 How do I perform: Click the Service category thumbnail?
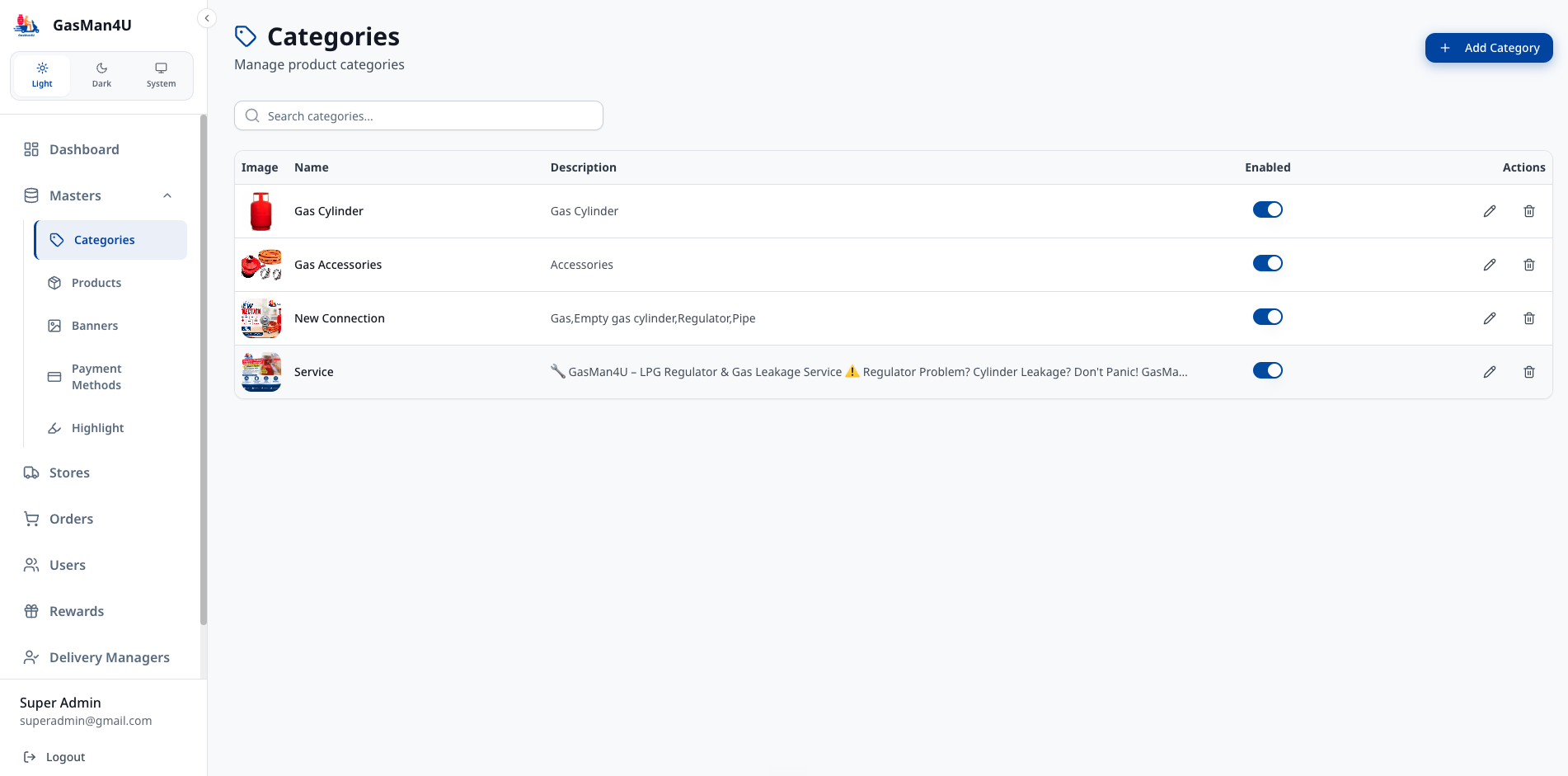(261, 372)
